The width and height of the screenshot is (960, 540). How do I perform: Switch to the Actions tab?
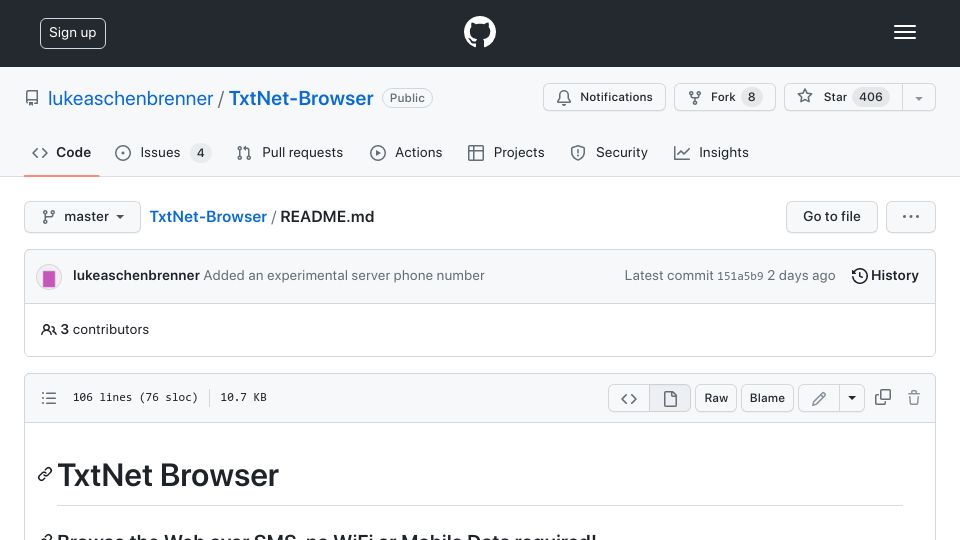[x=406, y=152]
